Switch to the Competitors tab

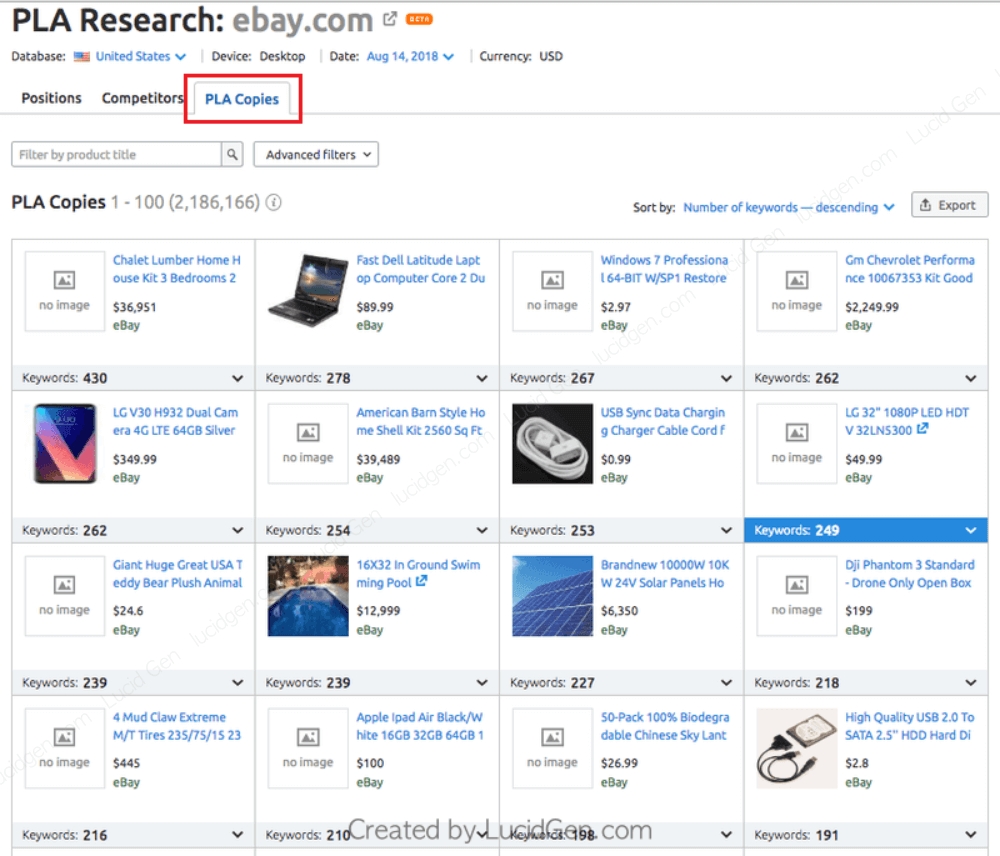click(143, 98)
